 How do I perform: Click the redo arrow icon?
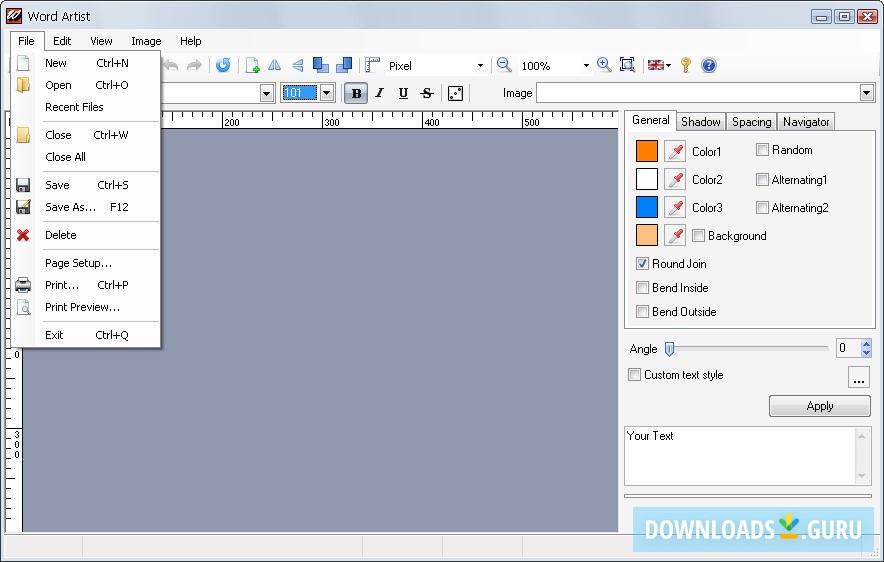[x=194, y=65]
